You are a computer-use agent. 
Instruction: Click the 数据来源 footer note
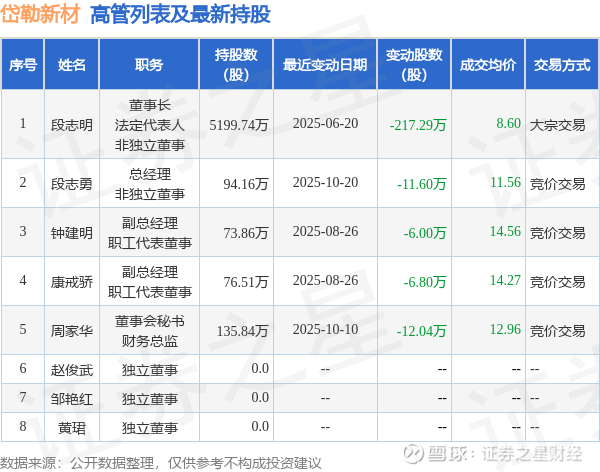161,463
